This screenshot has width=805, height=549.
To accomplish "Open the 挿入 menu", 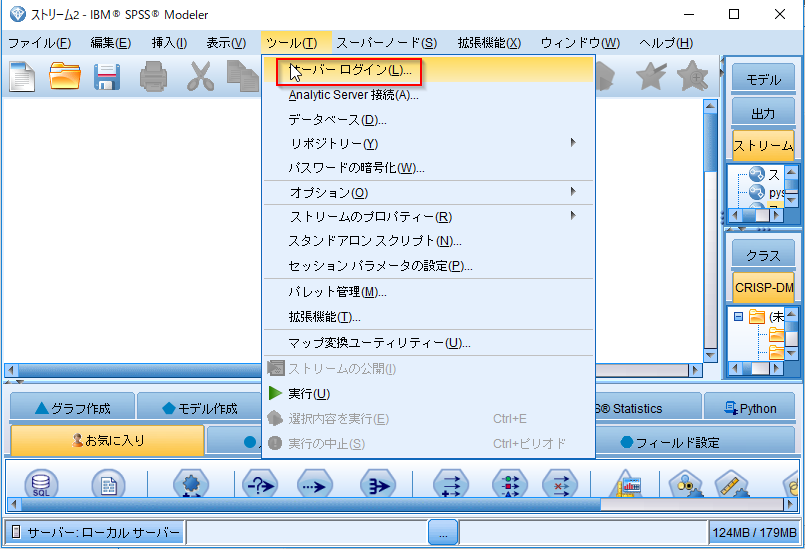I will [169, 43].
